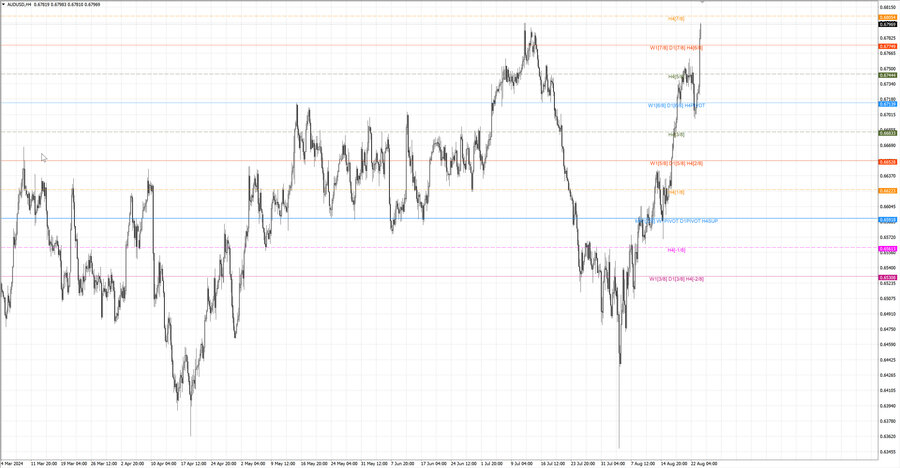Click the chart shift marker at top

703,2
